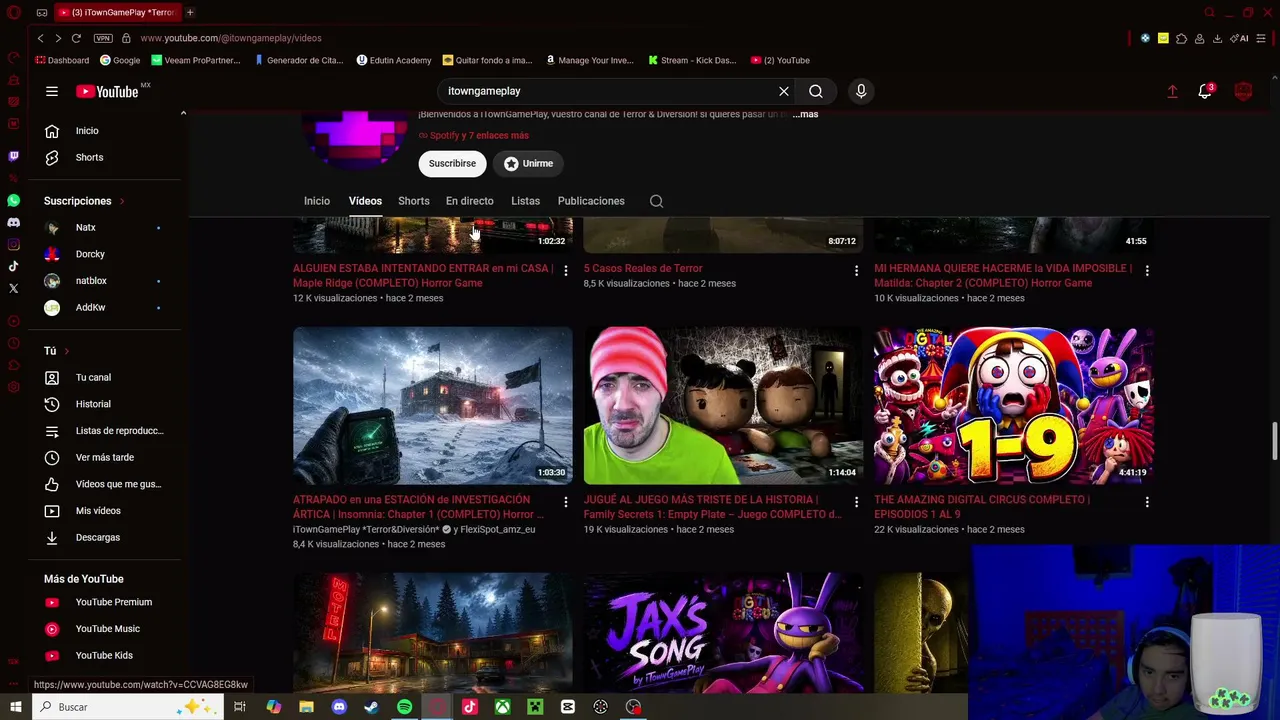Search within the channel using magnifier icon
Viewport: 1280px width, 720px height.
click(x=656, y=201)
